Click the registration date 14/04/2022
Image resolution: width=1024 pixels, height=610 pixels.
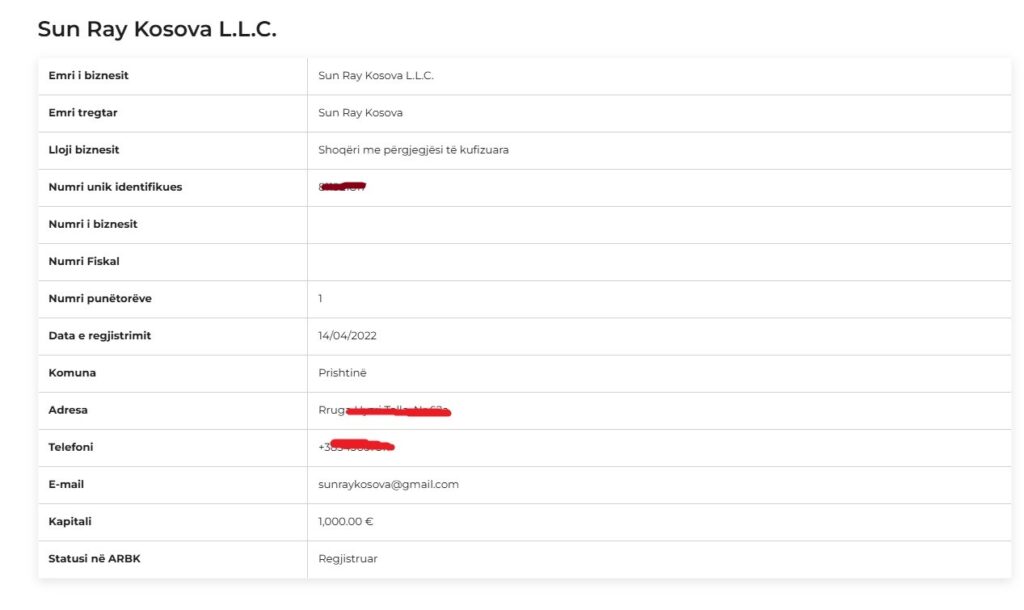(x=347, y=336)
